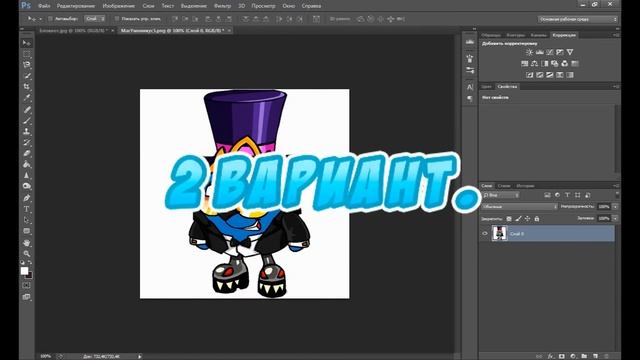This screenshot has width=640, height=360.
Task: Open the workspace switcher dropdown
Action: [578, 19]
